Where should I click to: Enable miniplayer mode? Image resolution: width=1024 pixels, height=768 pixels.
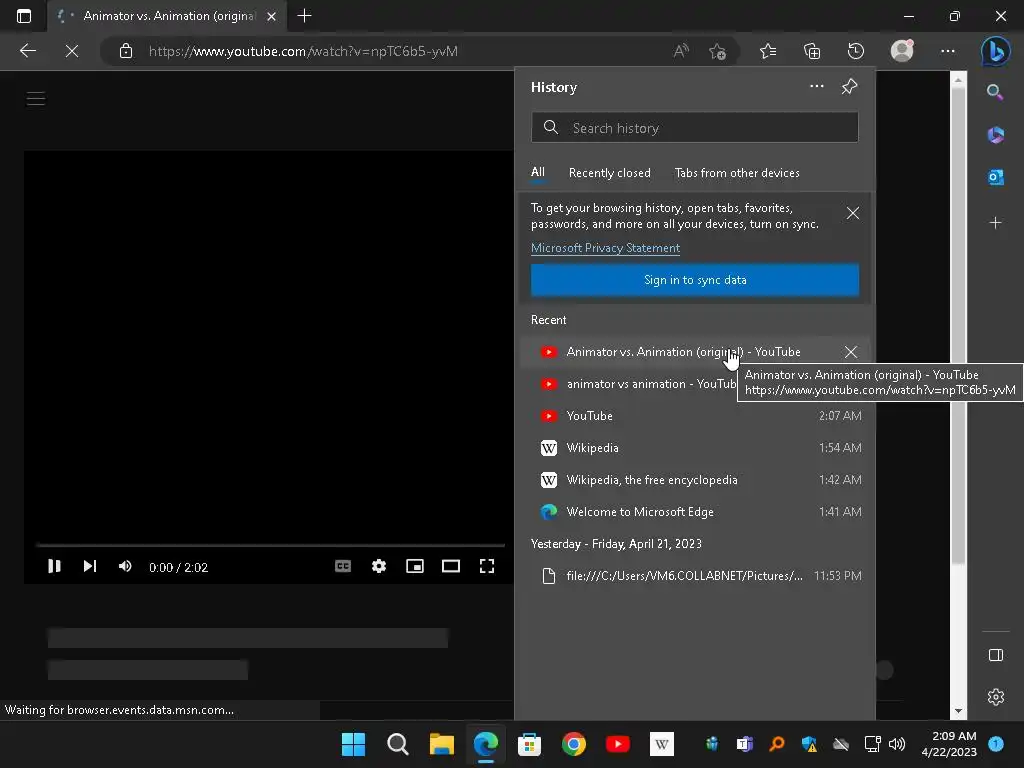tap(415, 566)
